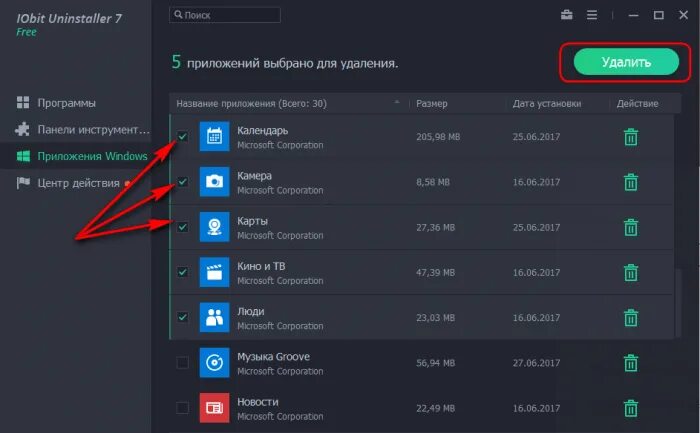
Task: Uncheck the Люди checkbox
Action: click(x=182, y=317)
